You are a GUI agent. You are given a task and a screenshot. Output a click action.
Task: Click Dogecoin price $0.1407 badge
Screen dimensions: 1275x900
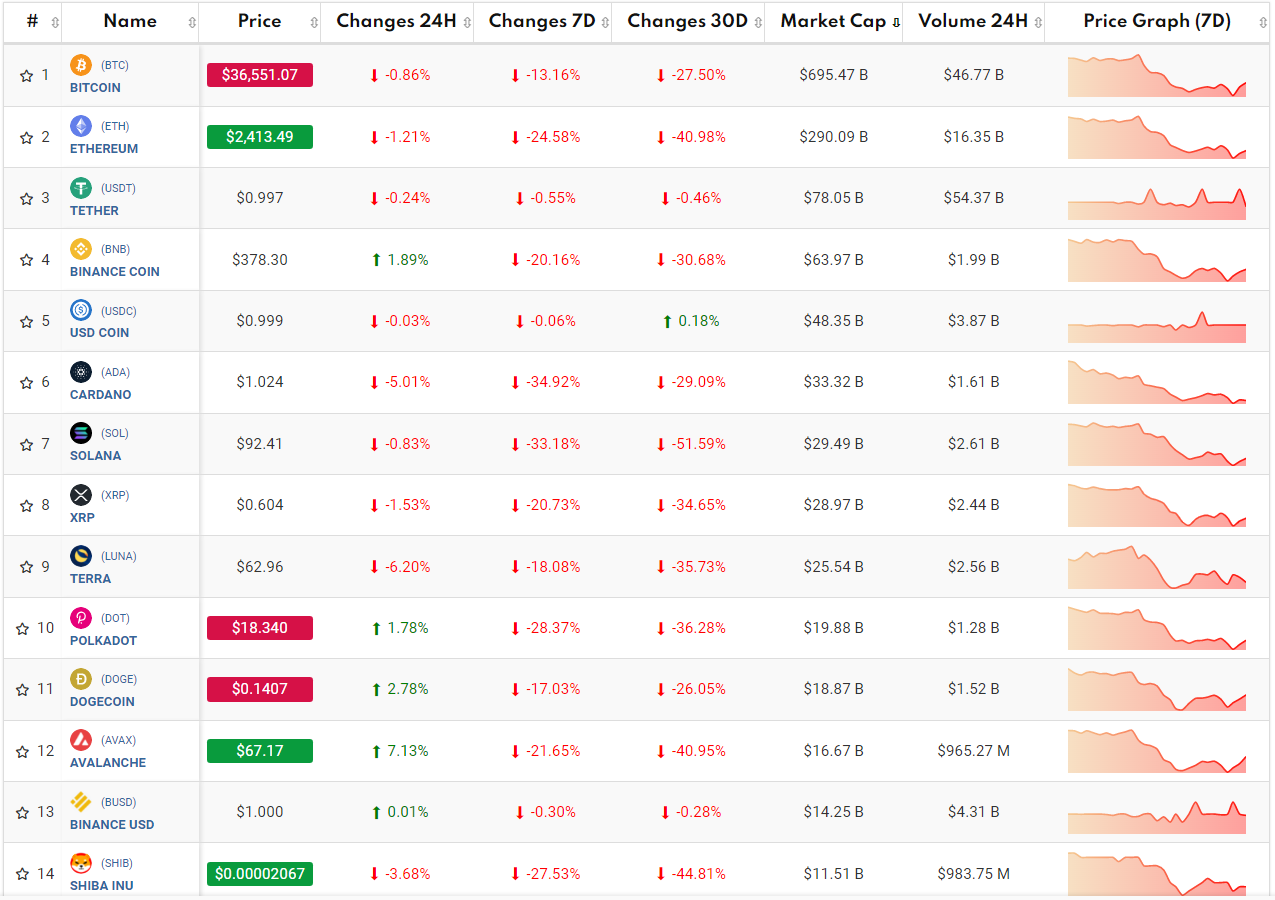pyautogui.click(x=260, y=689)
